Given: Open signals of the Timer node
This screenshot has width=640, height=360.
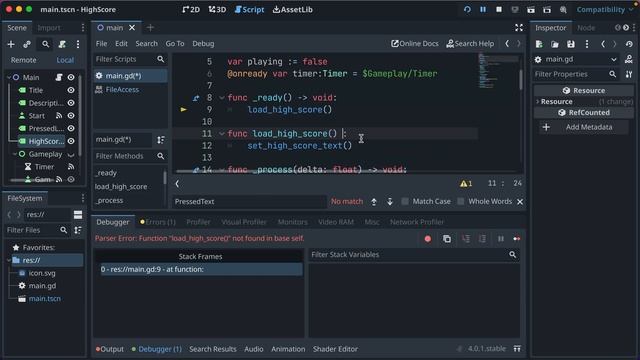Looking at the screenshot, I should point(71,167).
